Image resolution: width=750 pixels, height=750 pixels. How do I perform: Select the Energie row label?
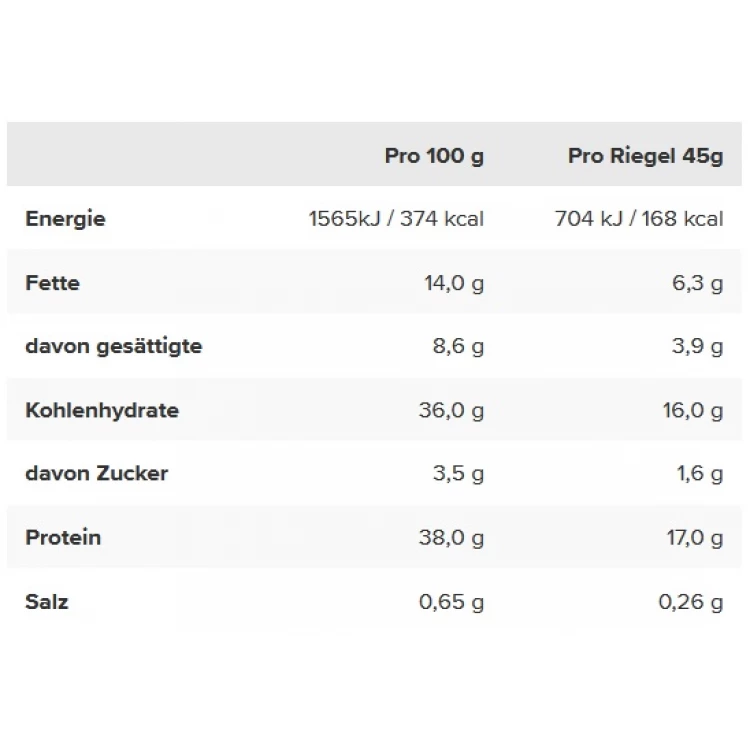66,220
